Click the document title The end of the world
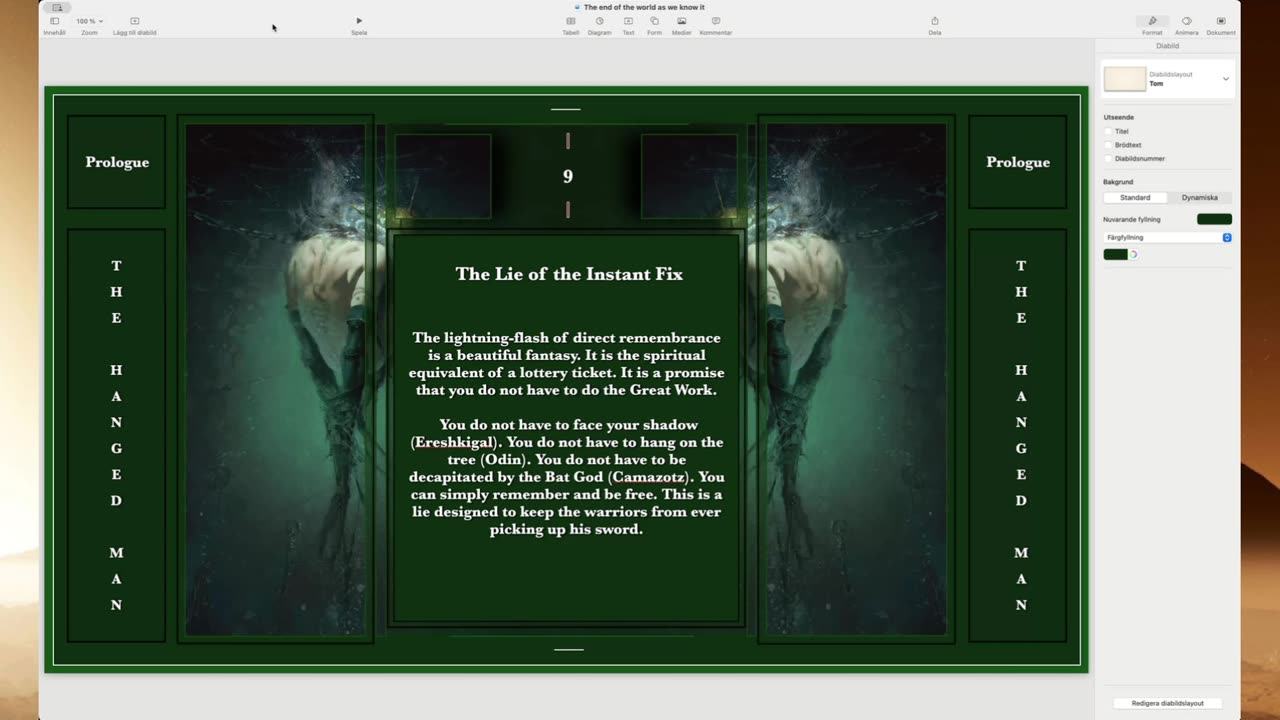1280x720 pixels. point(644,7)
